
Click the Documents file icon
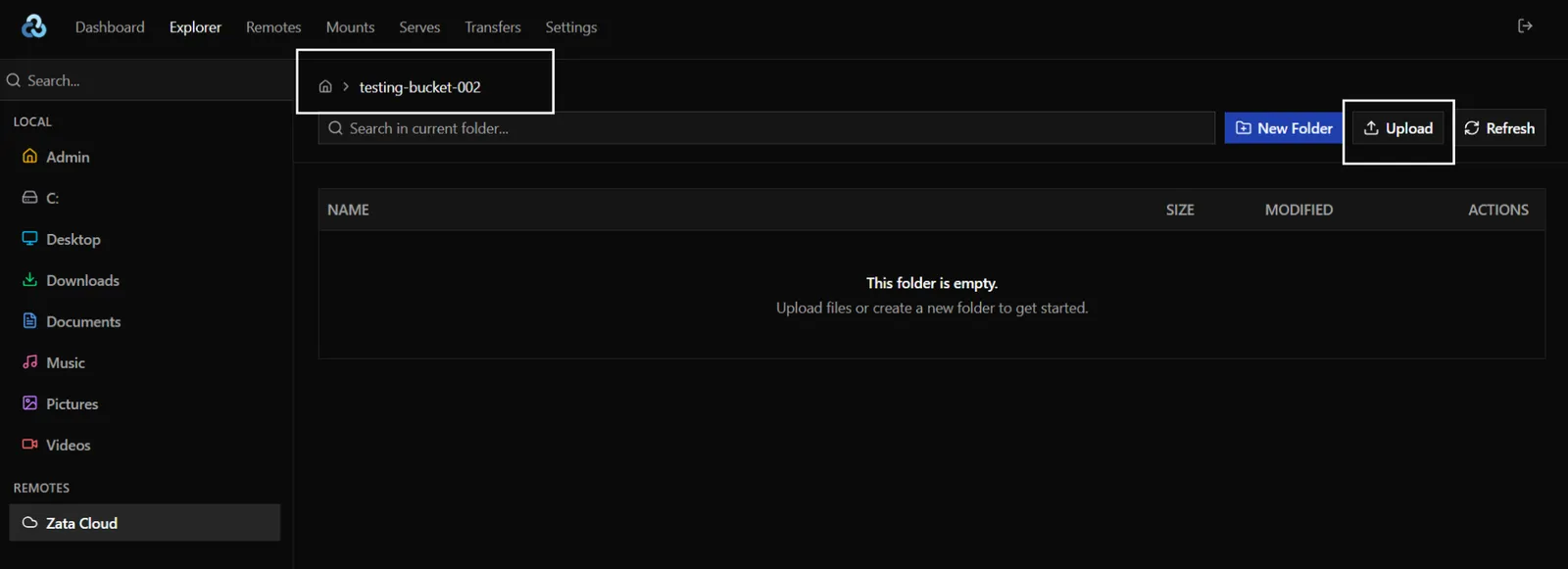(x=29, y=320)
